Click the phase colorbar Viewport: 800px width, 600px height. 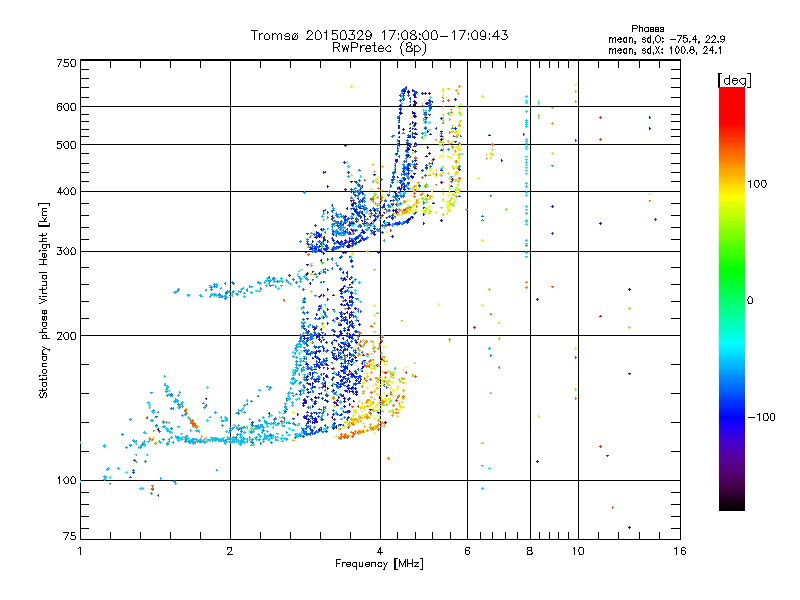pos(732,298)
